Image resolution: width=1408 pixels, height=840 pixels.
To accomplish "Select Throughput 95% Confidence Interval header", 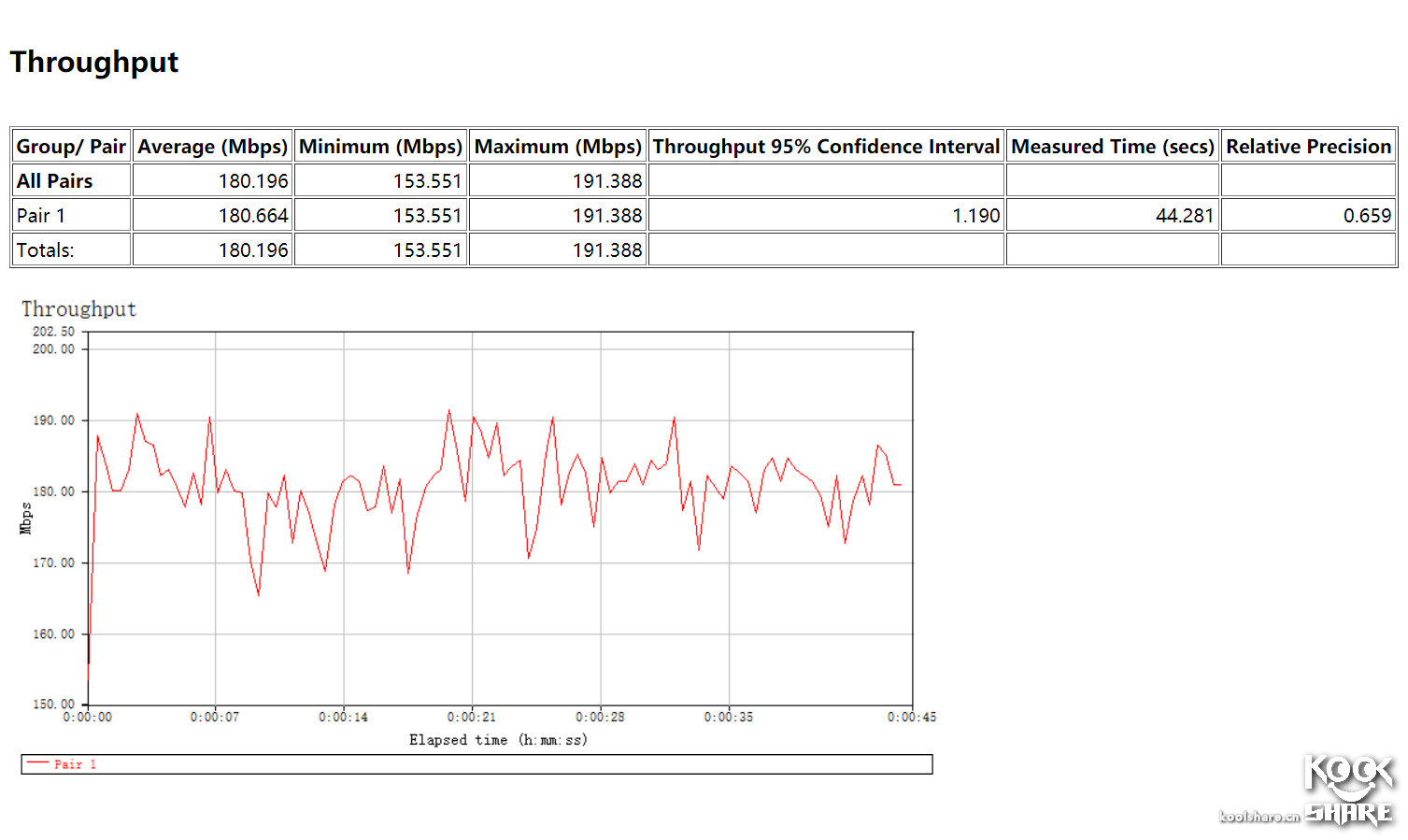I will coord(826,147).
